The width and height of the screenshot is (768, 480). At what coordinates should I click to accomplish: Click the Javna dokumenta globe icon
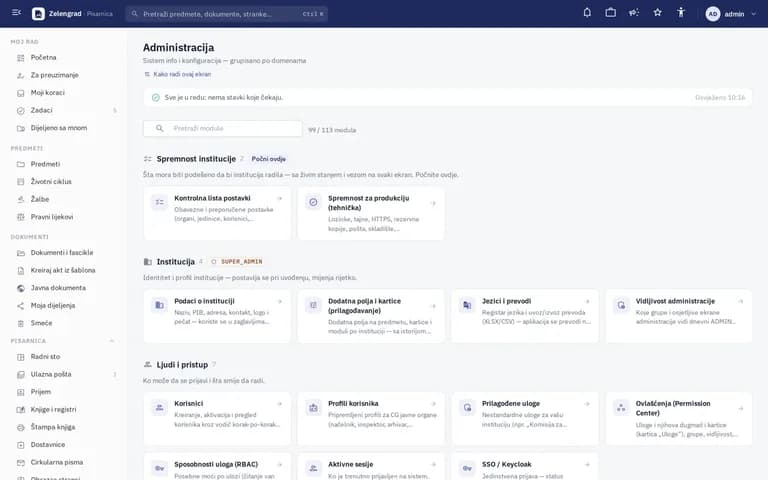(x=21, y=288)
